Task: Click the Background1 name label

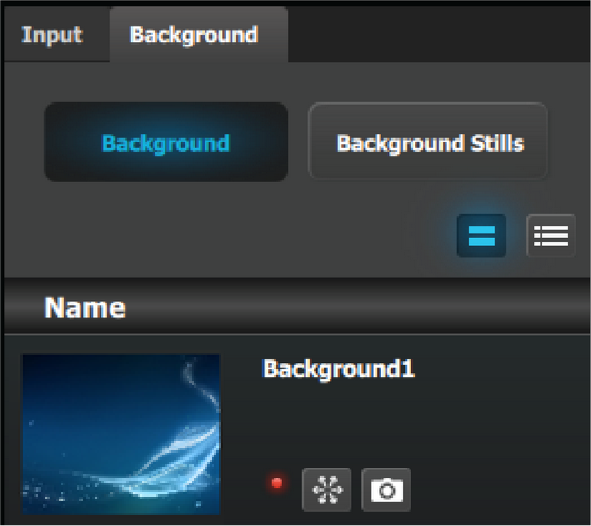Action: [x=339, y=369]
